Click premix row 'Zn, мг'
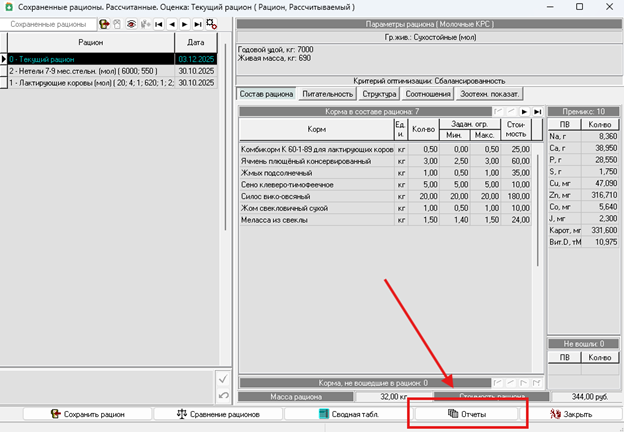The image size is (624, 432). [x=583, y=195]
